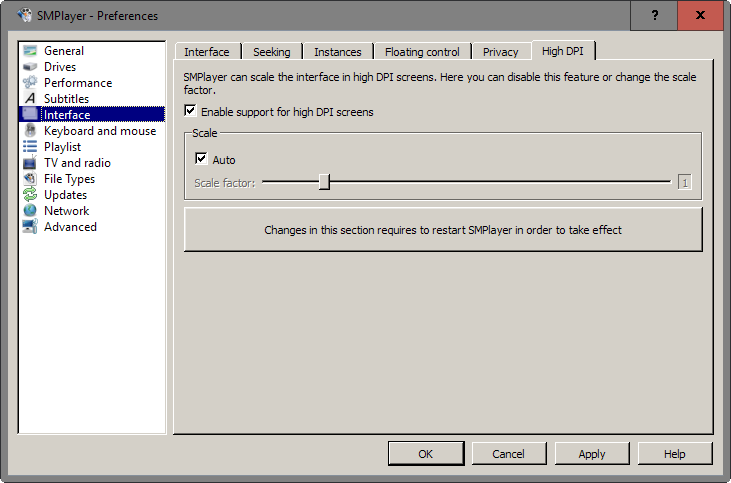Switch to Floating control tab
731x483 pixels.
click(422, 52)
